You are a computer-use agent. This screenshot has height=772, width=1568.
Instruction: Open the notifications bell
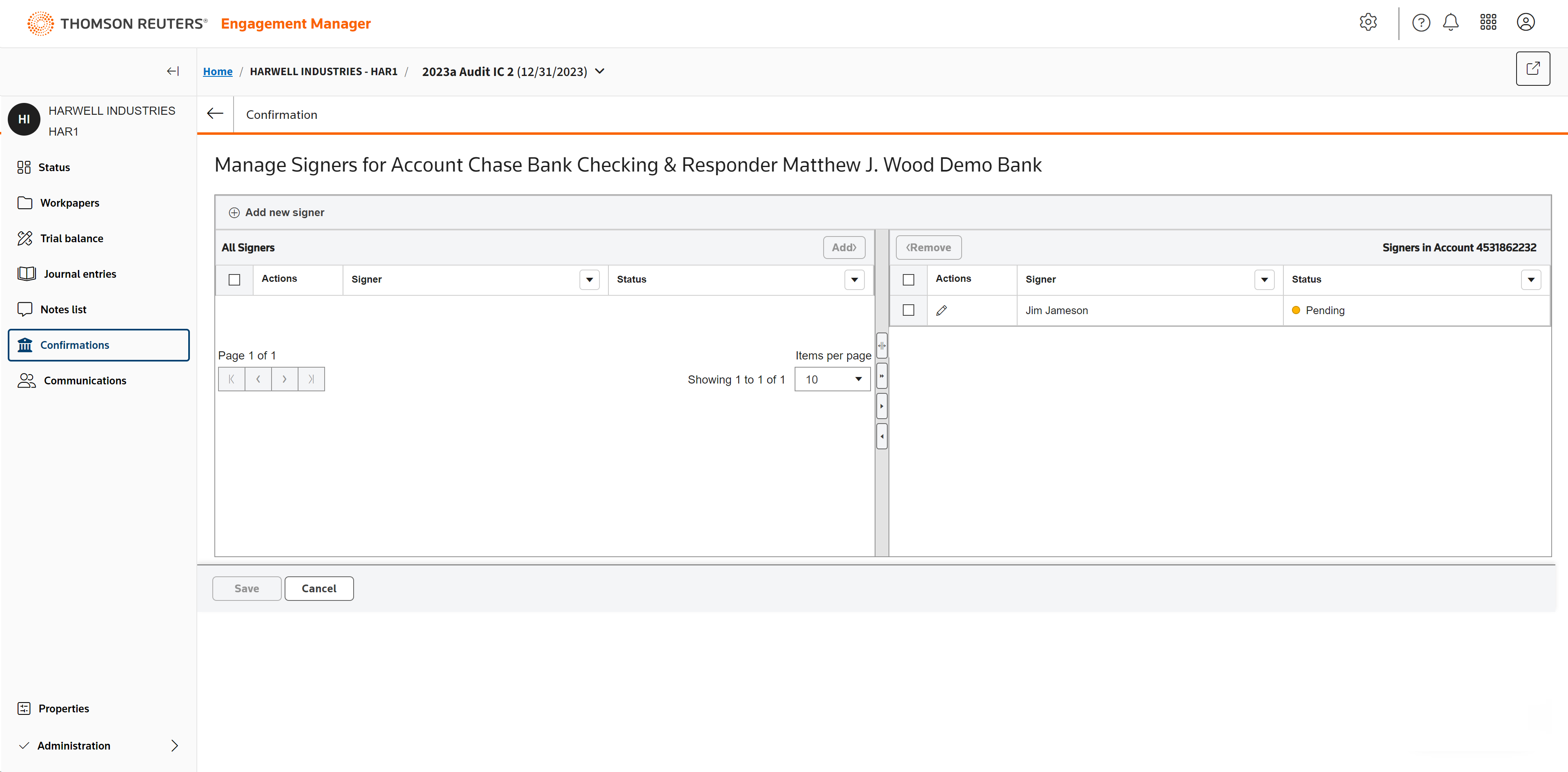(1450, 22)
